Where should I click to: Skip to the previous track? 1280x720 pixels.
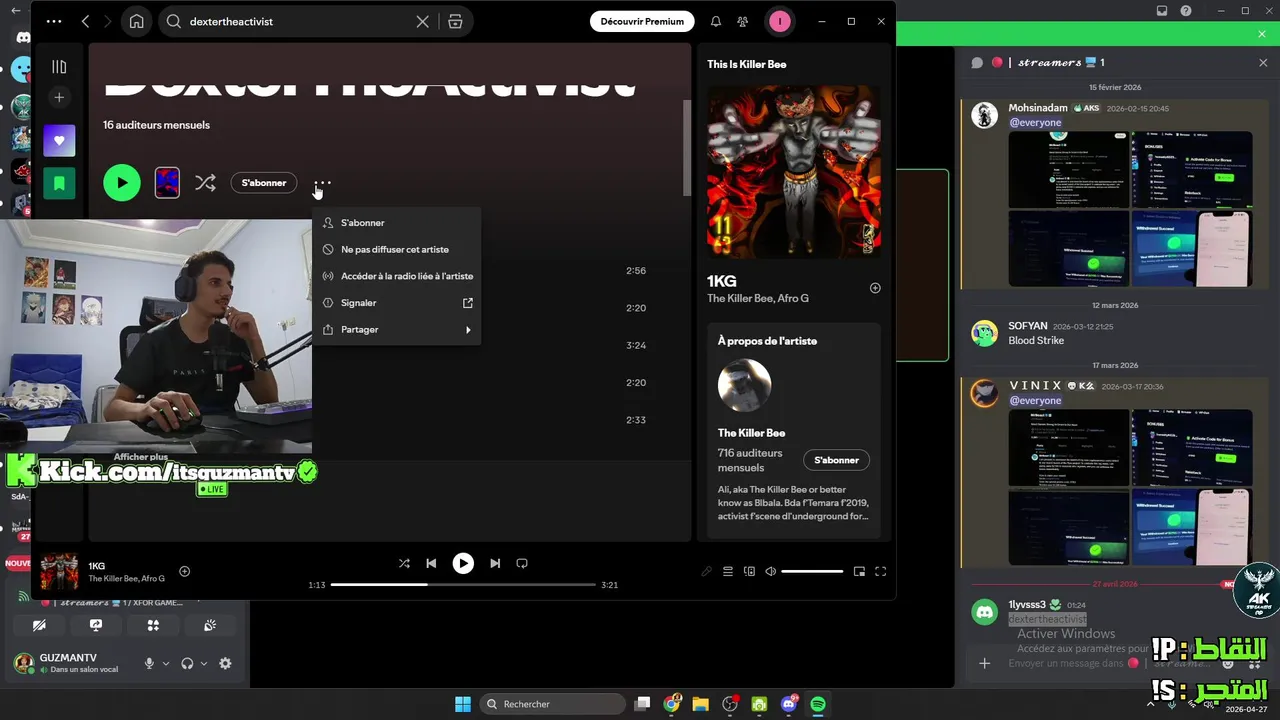[x=431, y=563]
